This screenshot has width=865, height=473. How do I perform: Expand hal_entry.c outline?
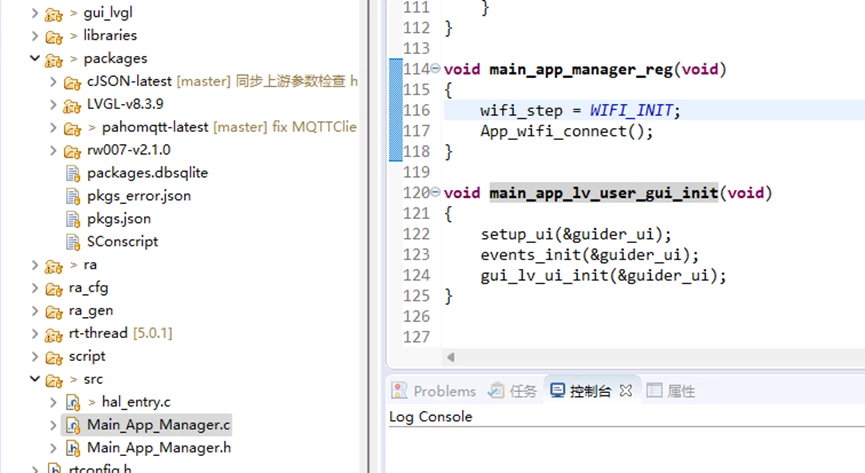point(53,402)
